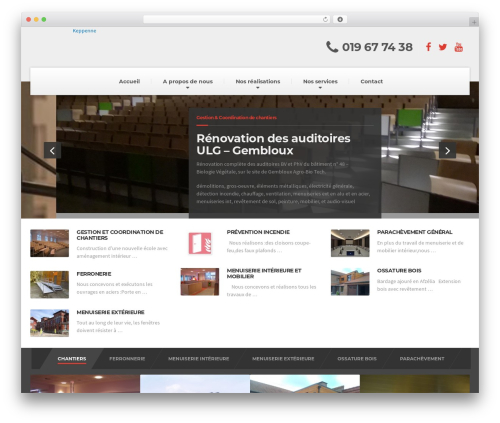Click the Prévention Incendie fire door icon
This screenshot has height=423, width=500.
coord(200,243)
